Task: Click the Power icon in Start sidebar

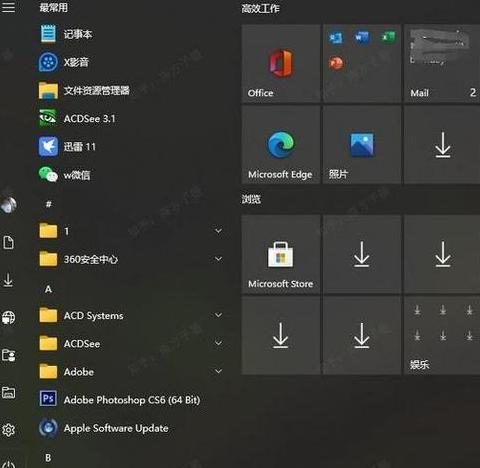Action: tap(8, 464)
